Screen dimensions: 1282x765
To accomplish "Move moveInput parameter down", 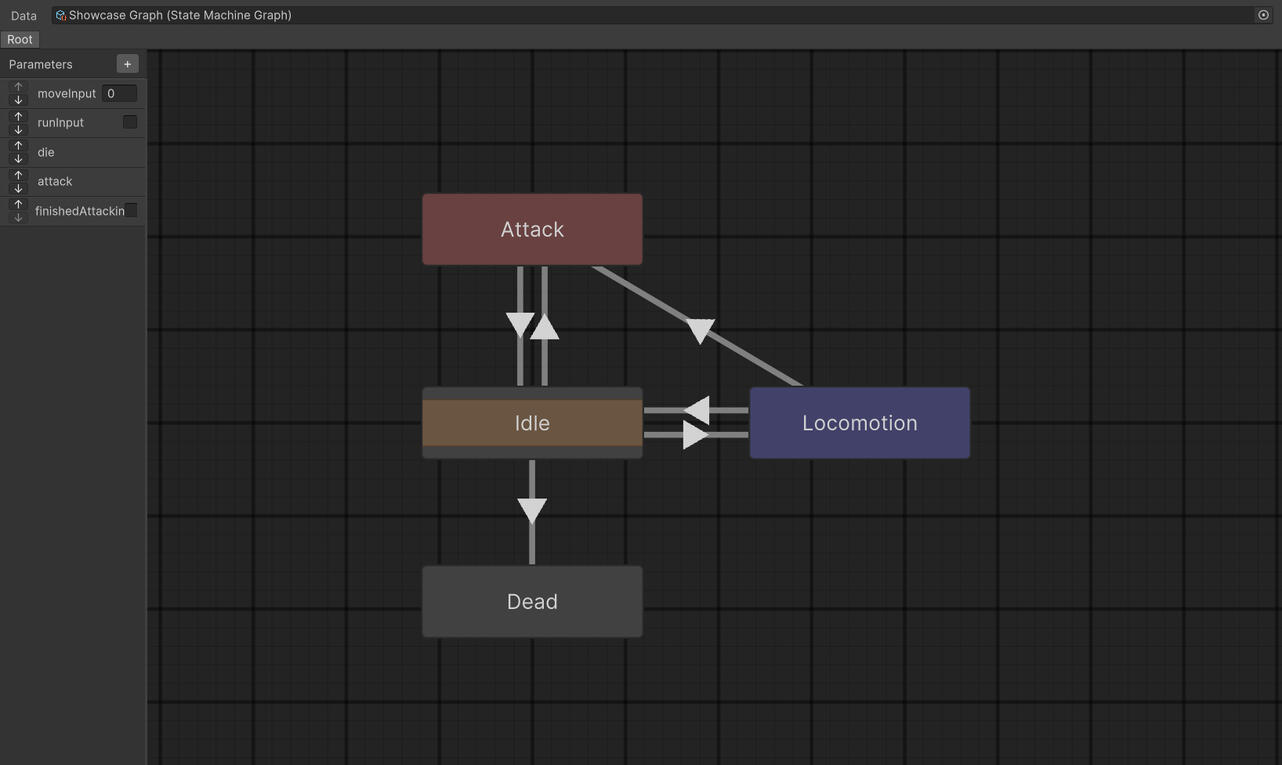I will coord(18,100).
